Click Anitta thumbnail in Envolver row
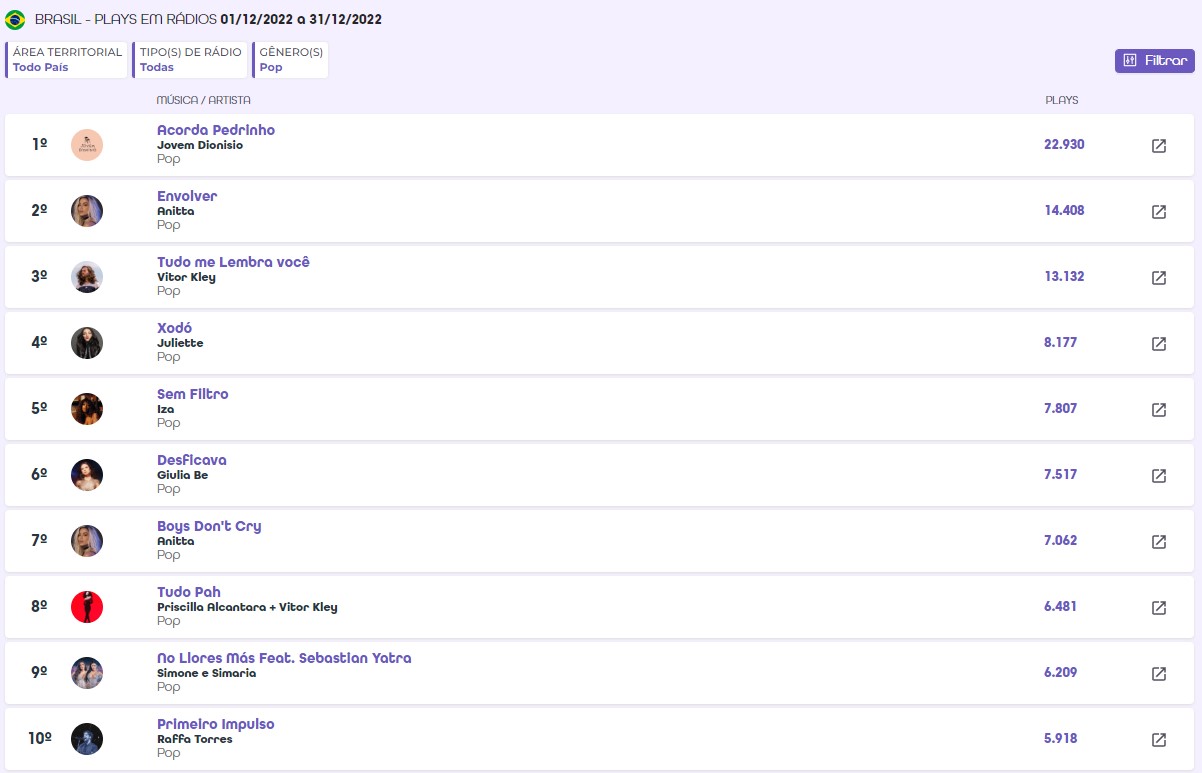 [x=87, y=211]
